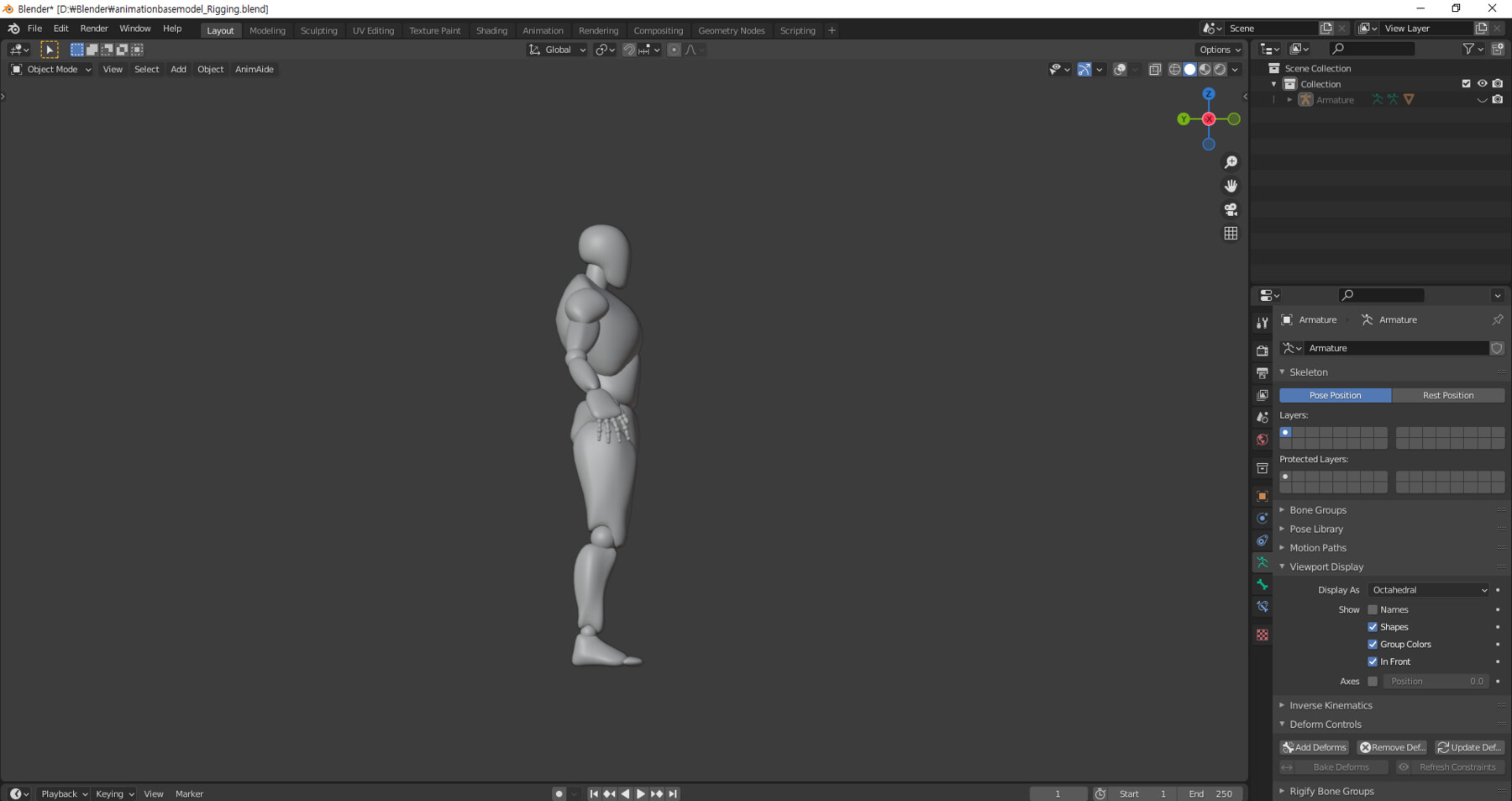Open the Render menu
This screenshot has width=1512, height=801.
click(94, 28)
